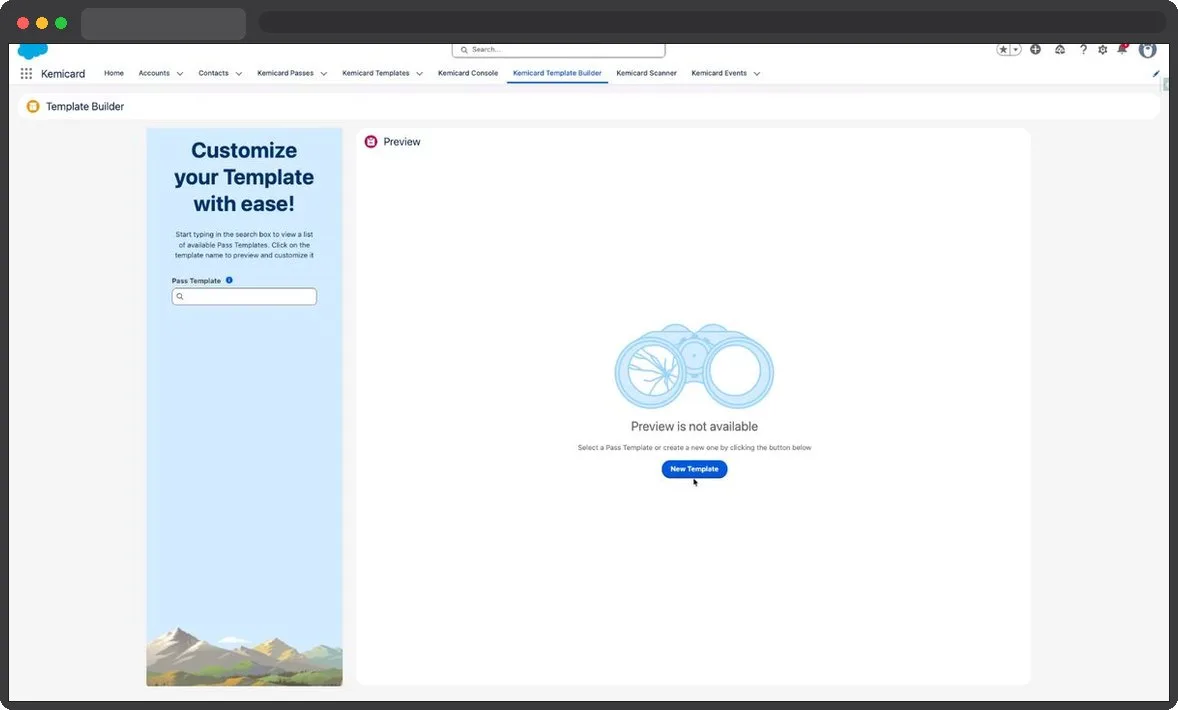Open the Notifications bell icon
This screenshot has height=710, width=1178.
tap(1122, 49)
